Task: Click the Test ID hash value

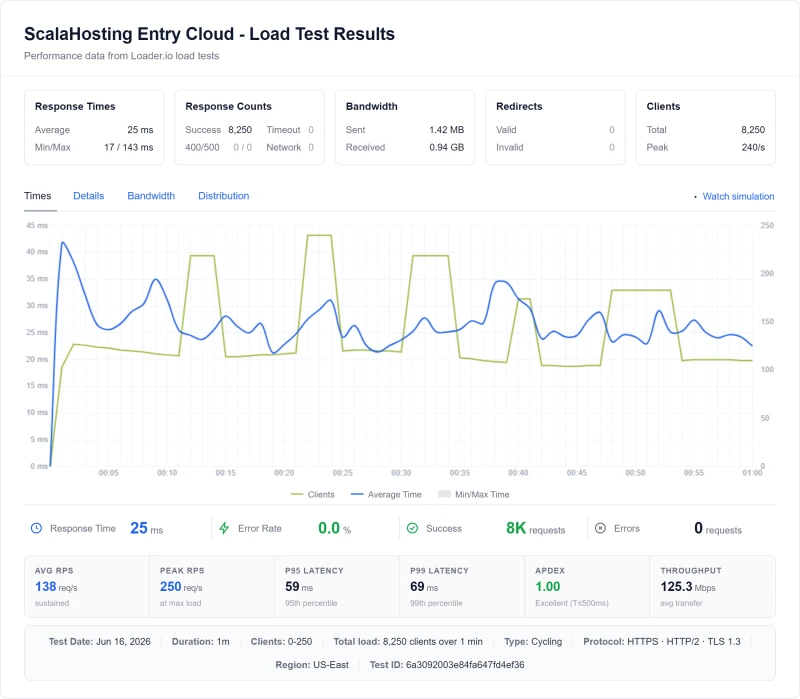Action: pyautogui.click(x=465, y=665)
